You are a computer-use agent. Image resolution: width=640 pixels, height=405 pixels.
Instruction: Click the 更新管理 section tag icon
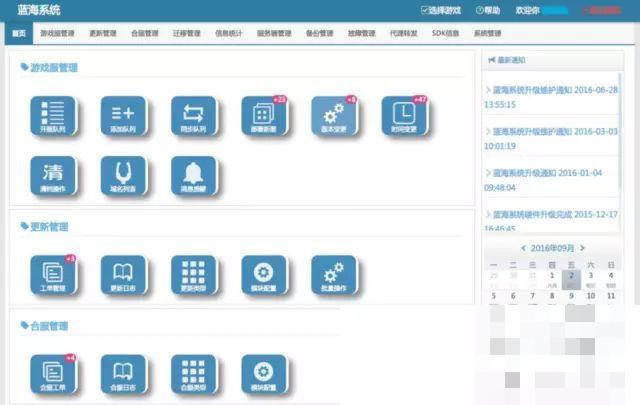[24, 226]
